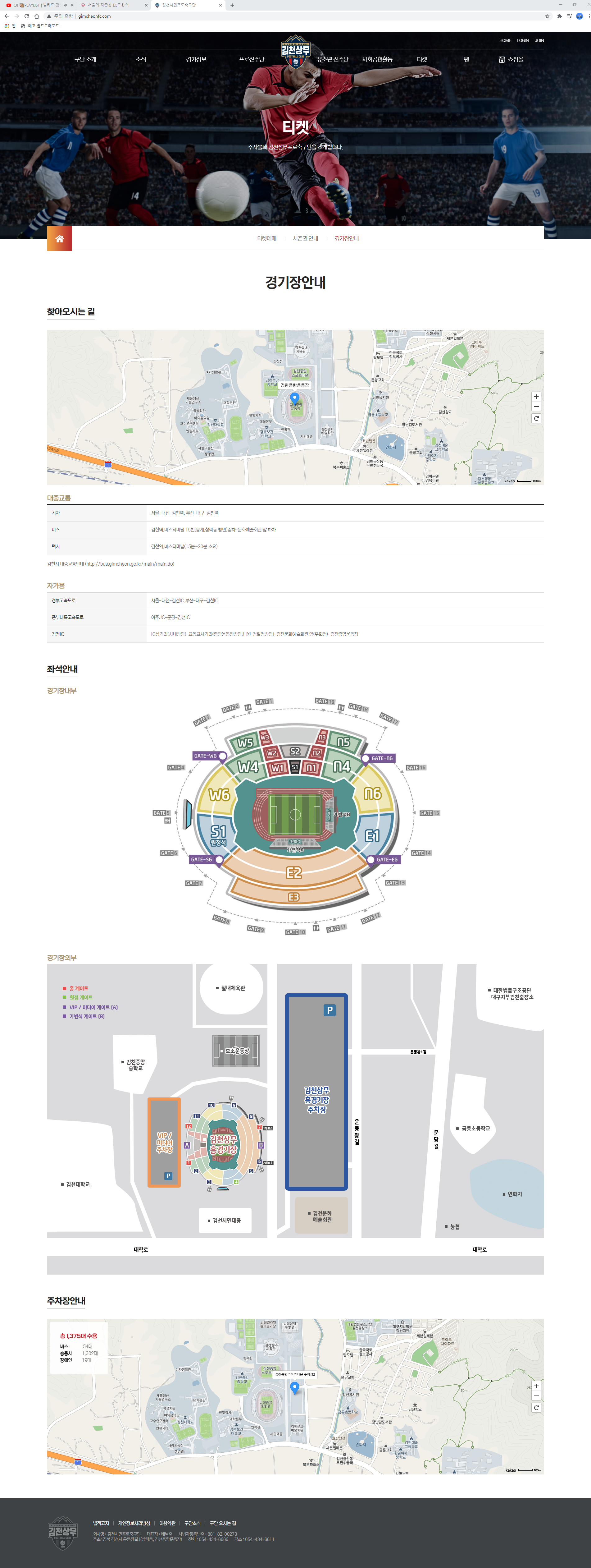Open 개인정보처리방침 in the footer
The width and height of the screenshot is (591, 1568).
click(x=134, y=1523)
